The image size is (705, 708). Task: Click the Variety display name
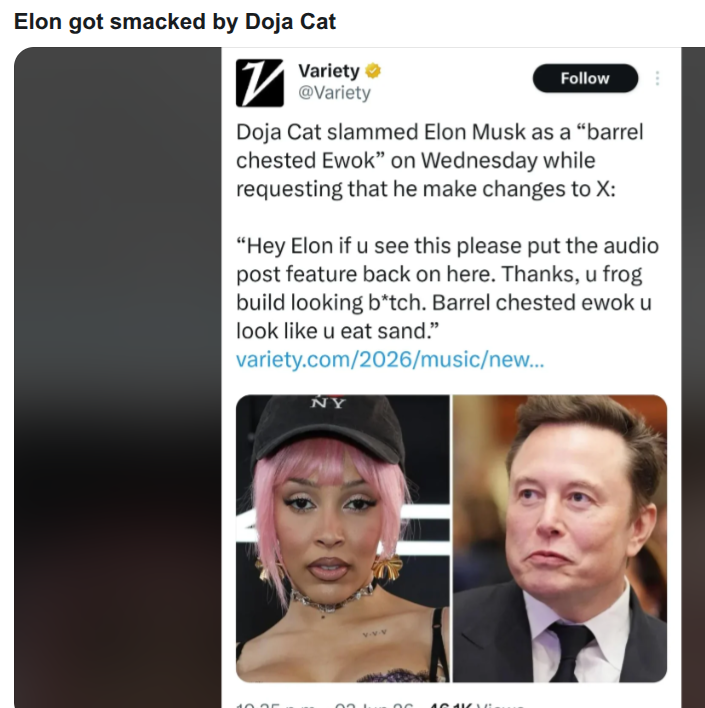329,70
